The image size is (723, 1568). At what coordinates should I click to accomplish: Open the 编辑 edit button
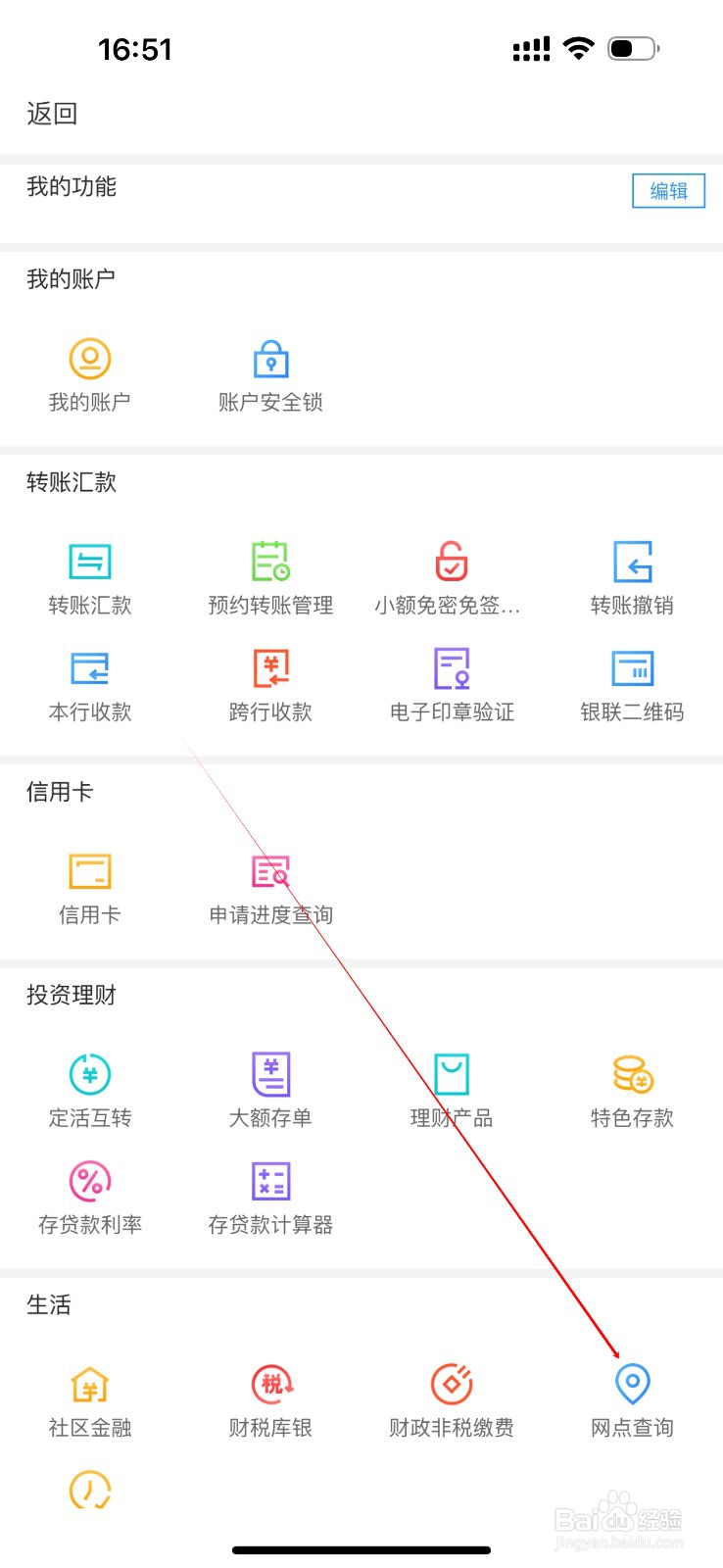[x=668, y=191]
